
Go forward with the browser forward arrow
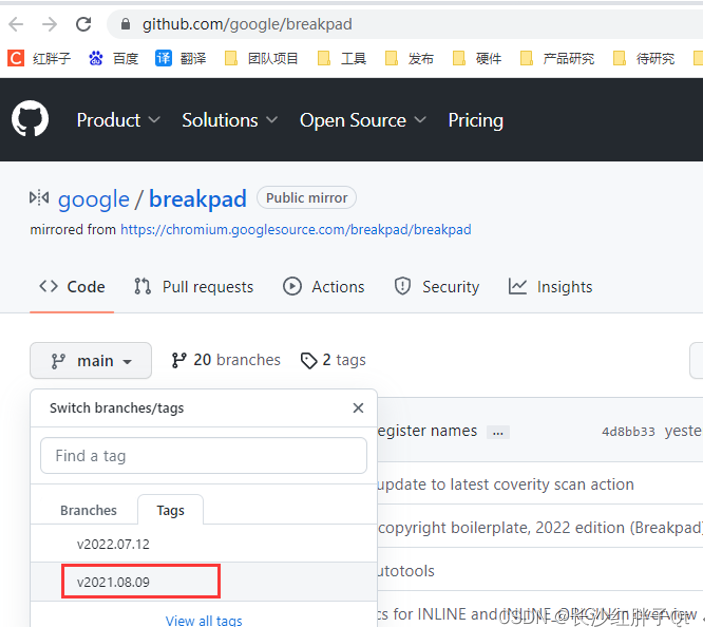point(49,24)
